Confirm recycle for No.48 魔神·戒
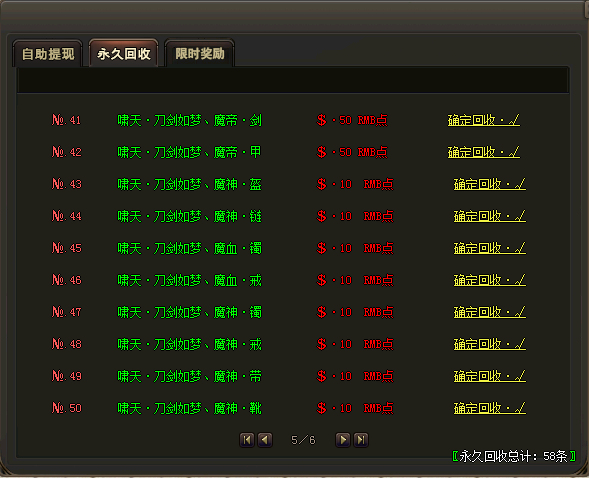Viewport: 589px width, 478px height. pyautogui.click(x=490, y=344)
